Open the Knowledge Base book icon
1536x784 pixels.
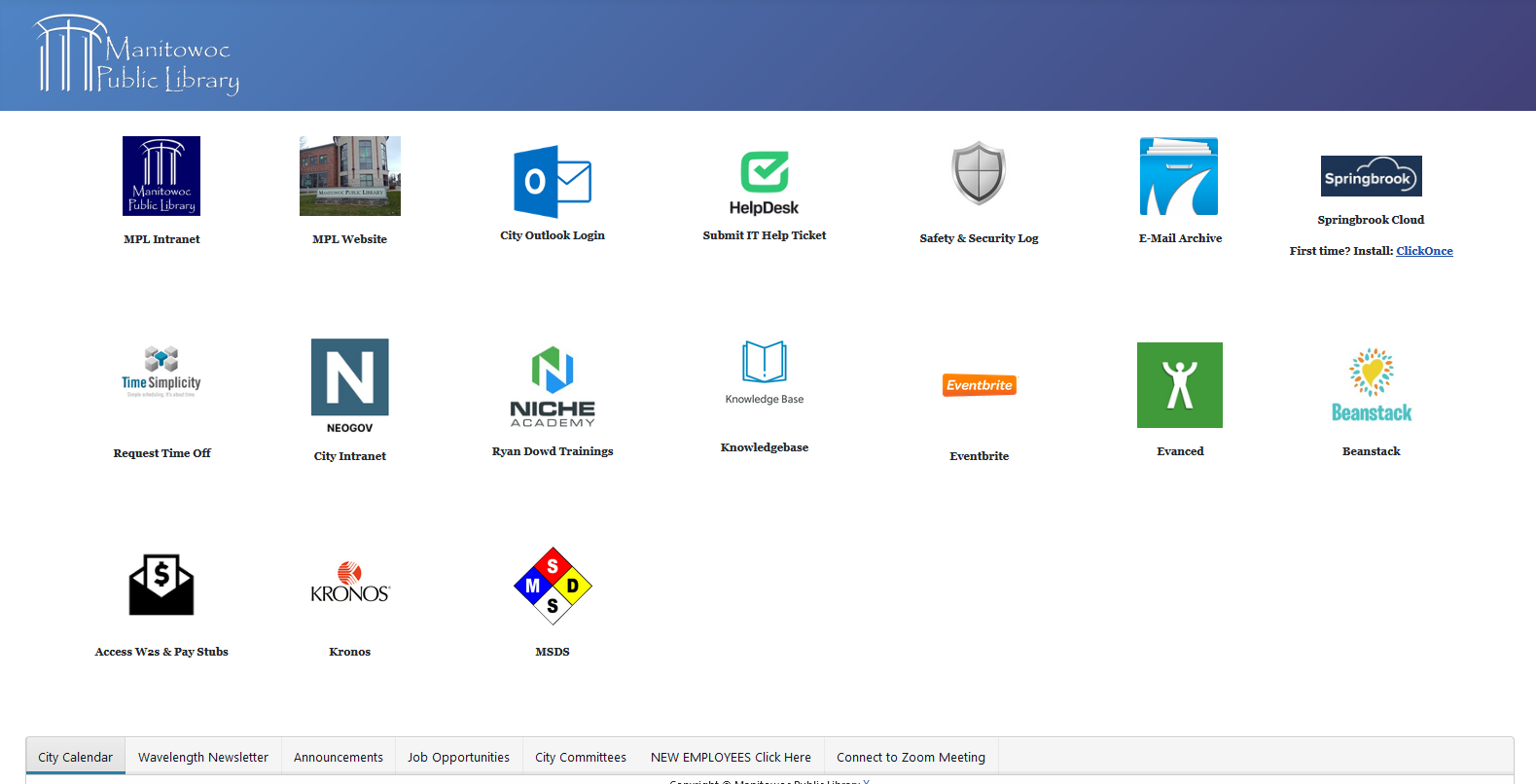pos(765,373)
